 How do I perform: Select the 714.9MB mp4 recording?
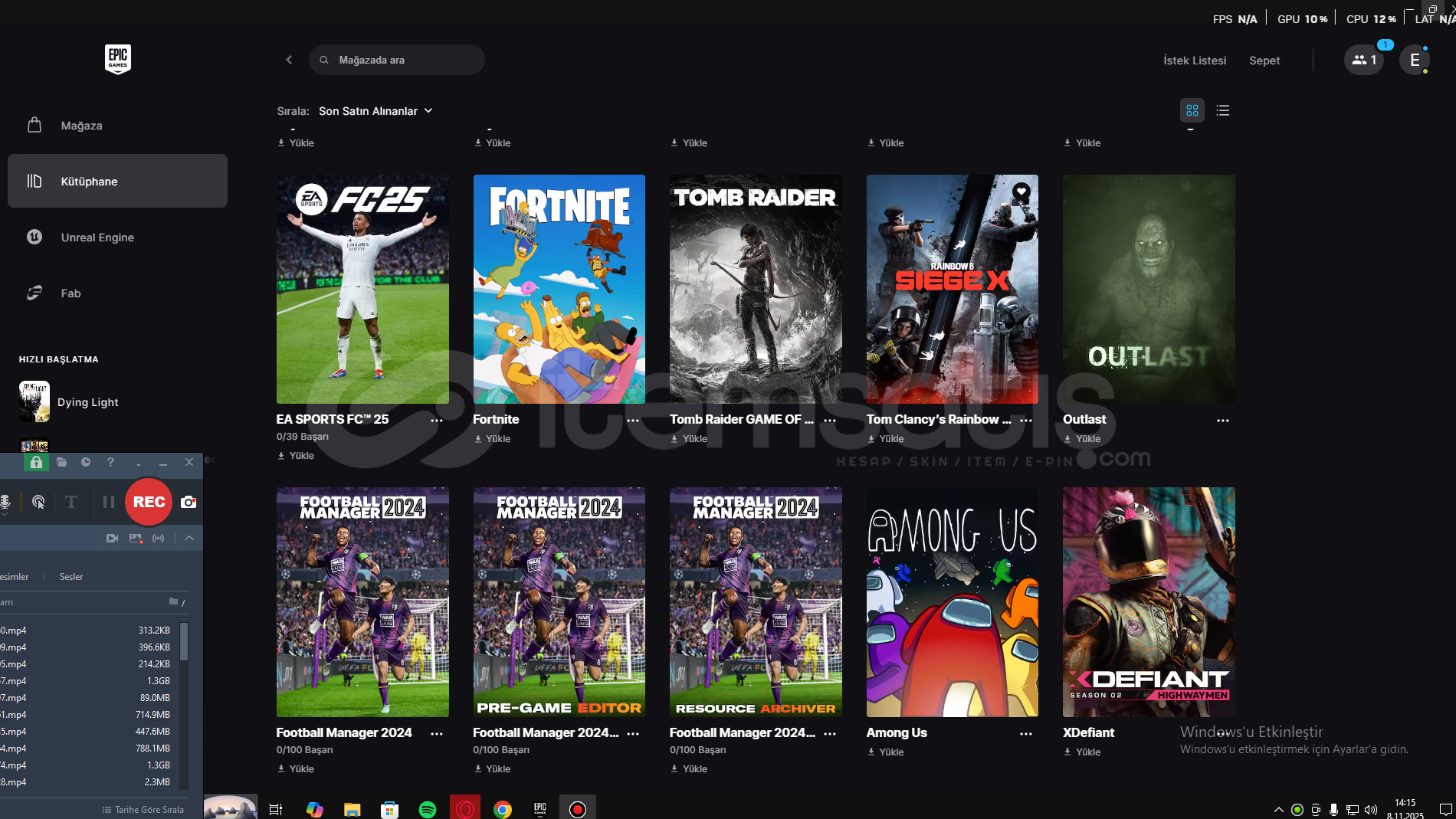(90, 715)
